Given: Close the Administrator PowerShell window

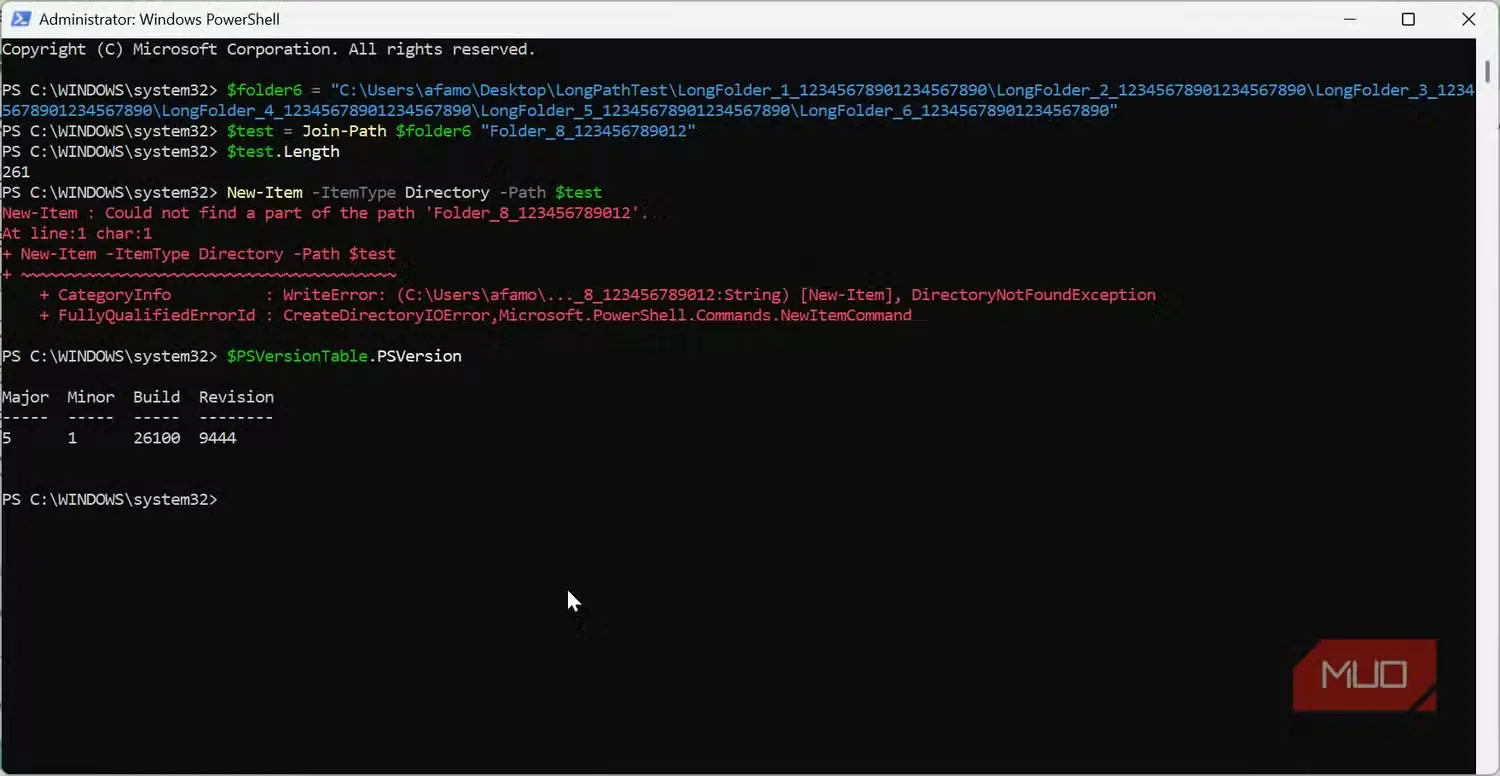Looking at the screenshot, I should (x=1468, y=19).
